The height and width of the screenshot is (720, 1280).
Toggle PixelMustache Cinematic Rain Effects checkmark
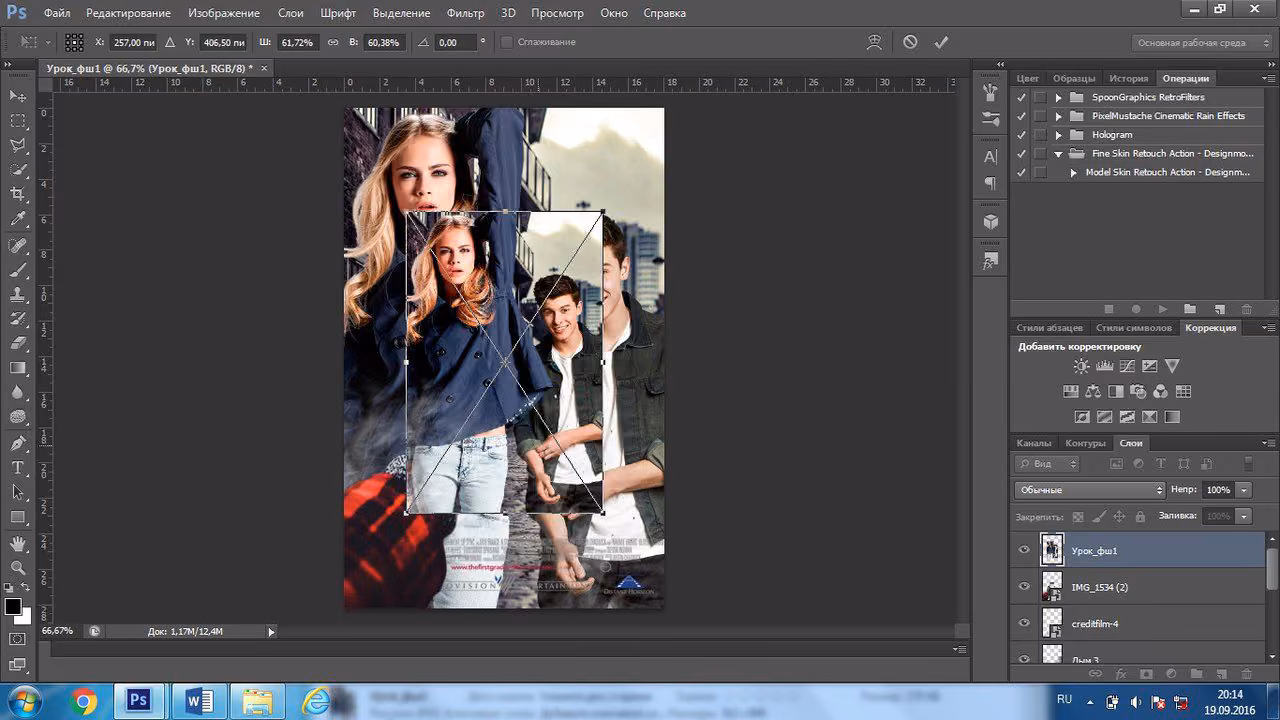[x=1021, y=116]
